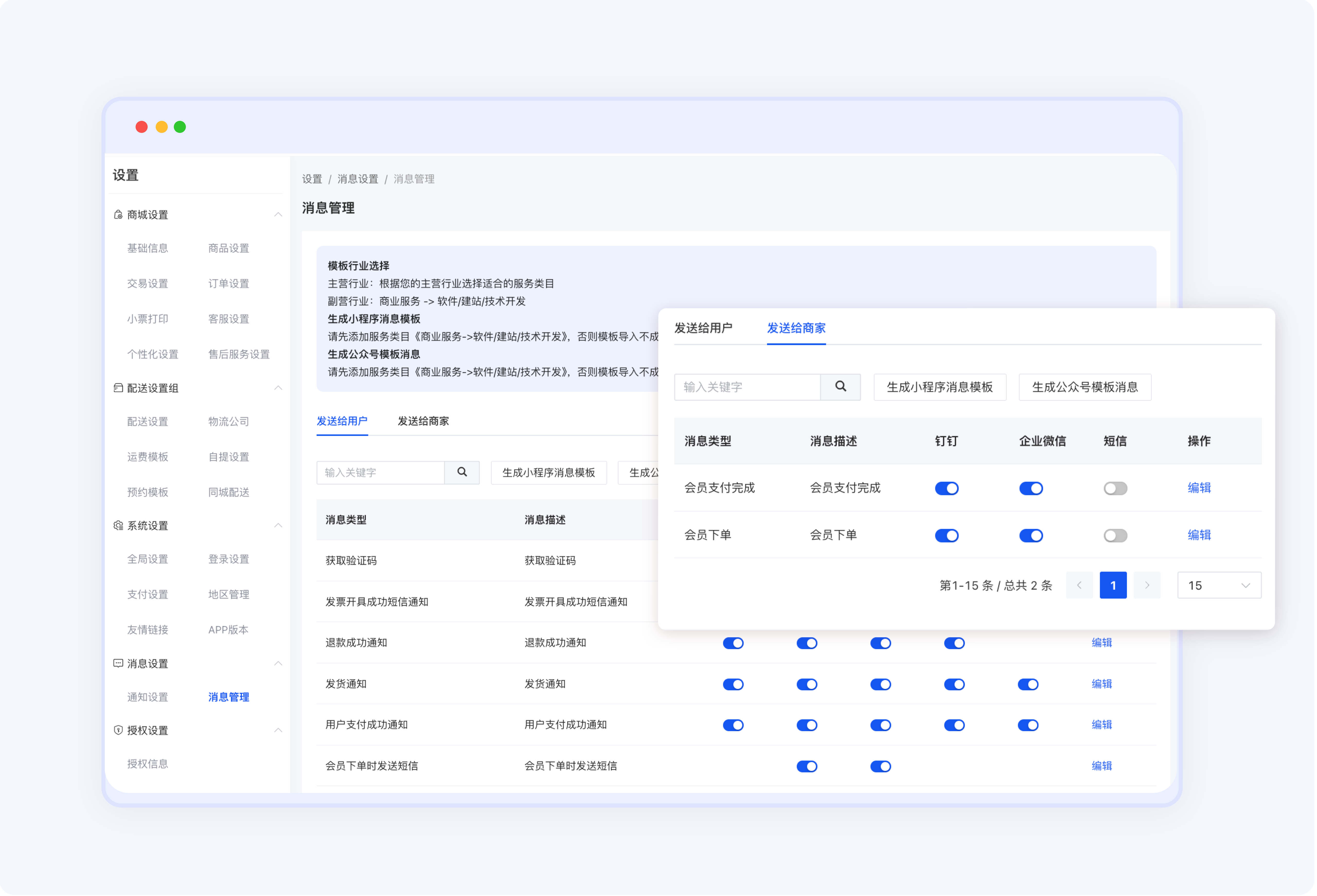Screen dimensions: 1317x896
Task: Click the 商城设置 shop icon in sidebar
Action: pos(118,215)
